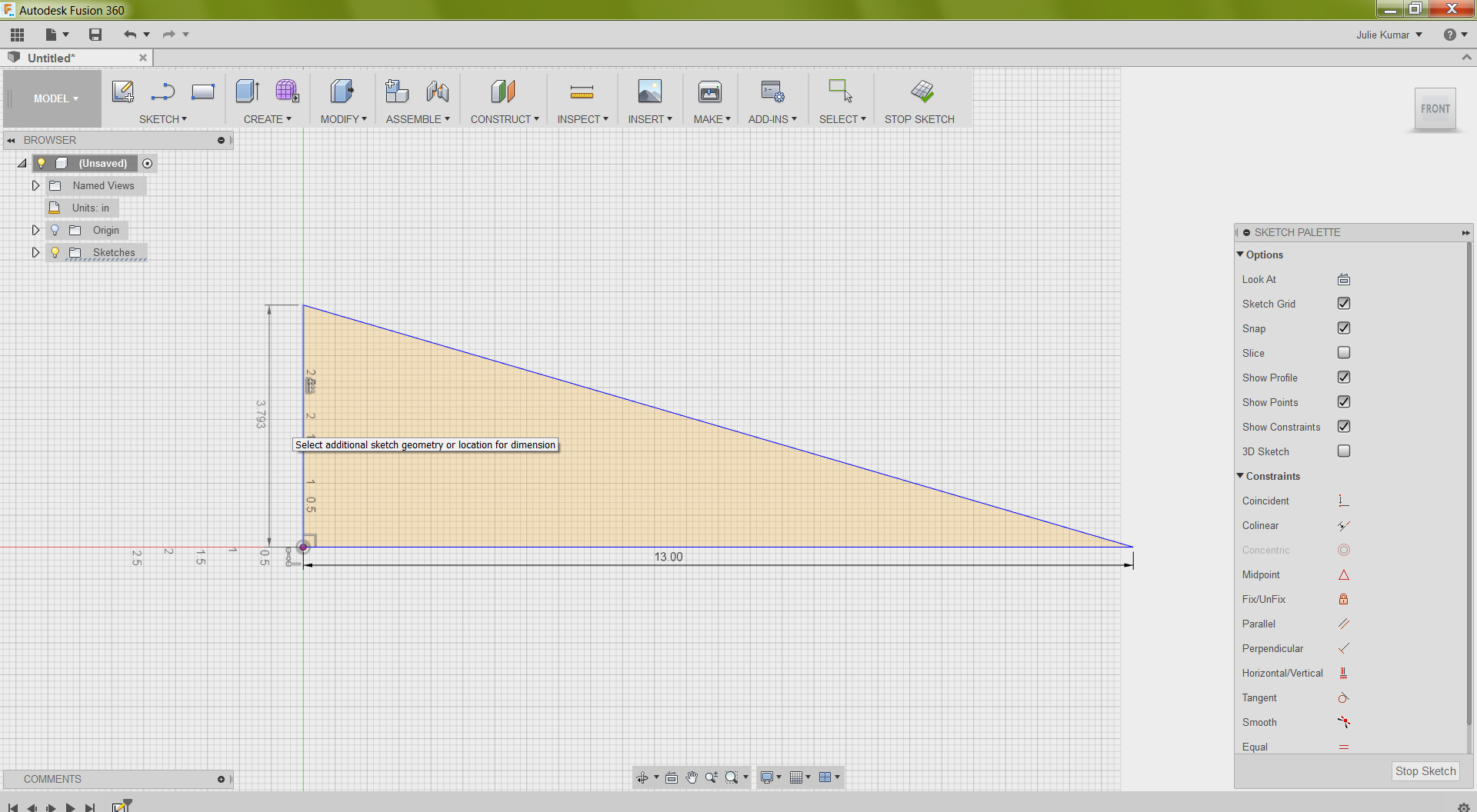Click the Offset Plane construct icon
This screenshot has height=812, width=1477.
[503, 92]
